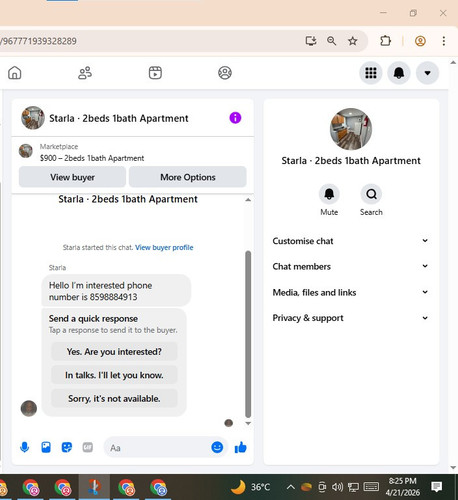Click the volume speaker tray icon
The height and width of the screenshot is (500, 458).
coord(337,487)
